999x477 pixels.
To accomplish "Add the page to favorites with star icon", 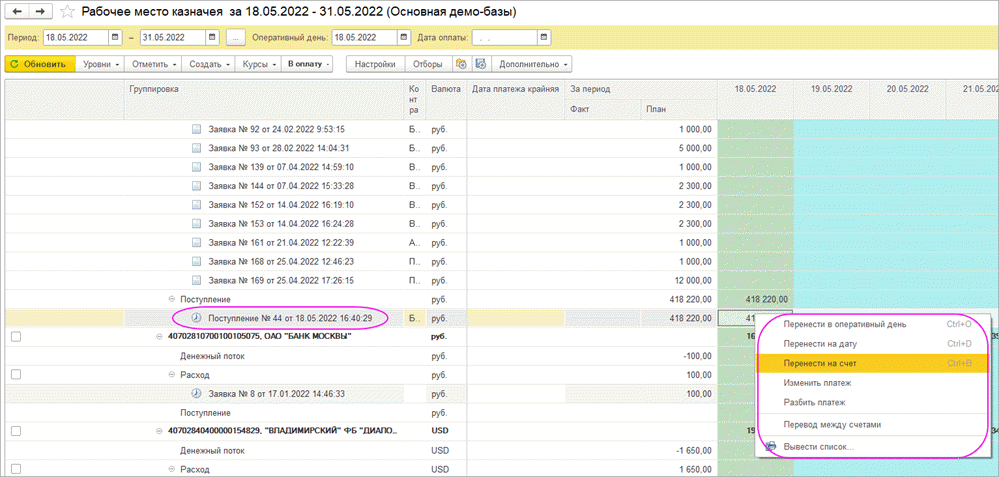I will (67, 11).
